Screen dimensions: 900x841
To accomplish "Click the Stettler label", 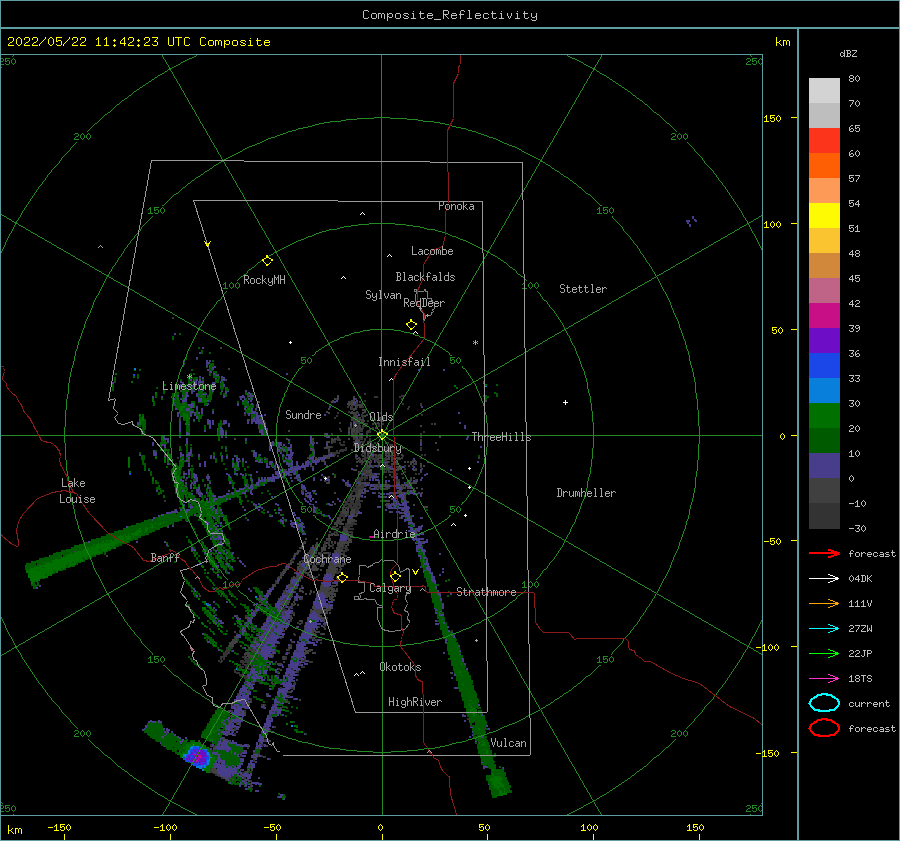I will click(x=583, y=289).
